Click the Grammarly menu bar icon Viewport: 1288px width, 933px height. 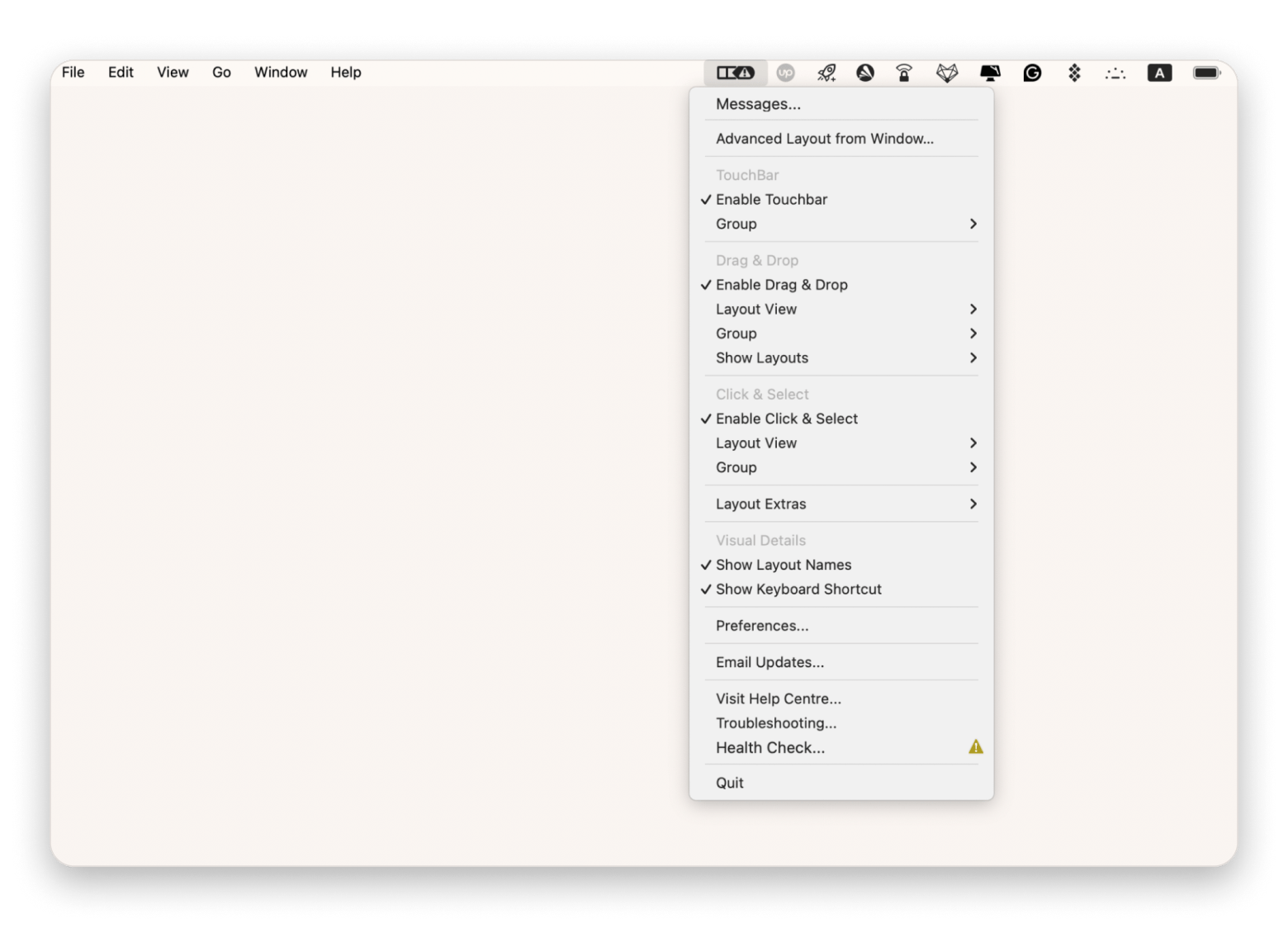pyautogui.click(x=1032, y=73)
